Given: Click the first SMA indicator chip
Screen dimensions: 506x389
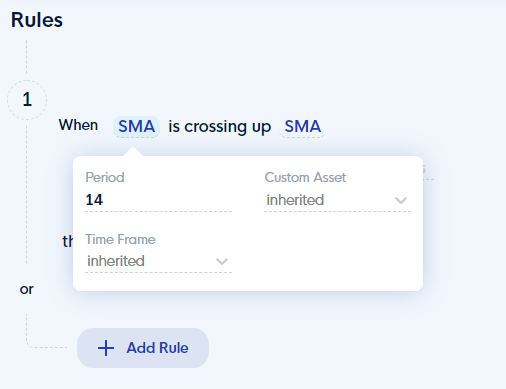Looking at the screenshot, I should pyautogui.click(x=136, y=127).
